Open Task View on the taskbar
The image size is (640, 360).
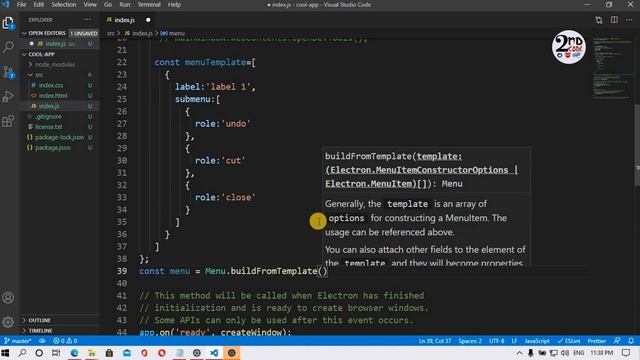click(56, 353)
